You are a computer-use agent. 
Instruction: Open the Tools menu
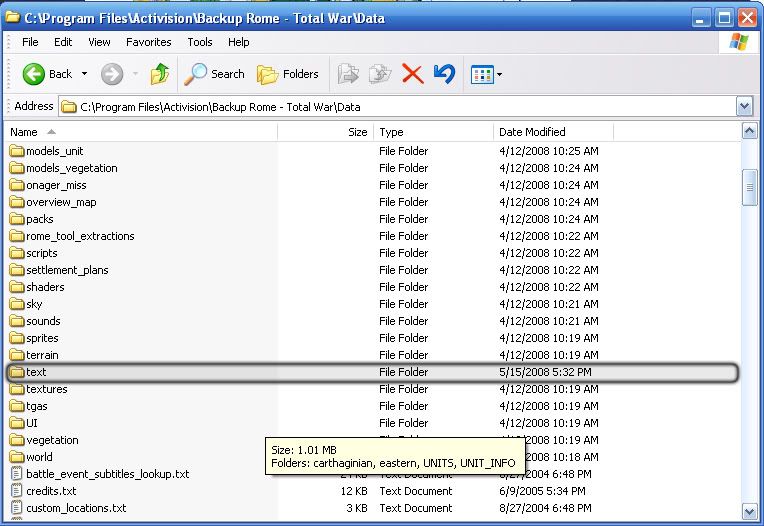tap(200, 42)
